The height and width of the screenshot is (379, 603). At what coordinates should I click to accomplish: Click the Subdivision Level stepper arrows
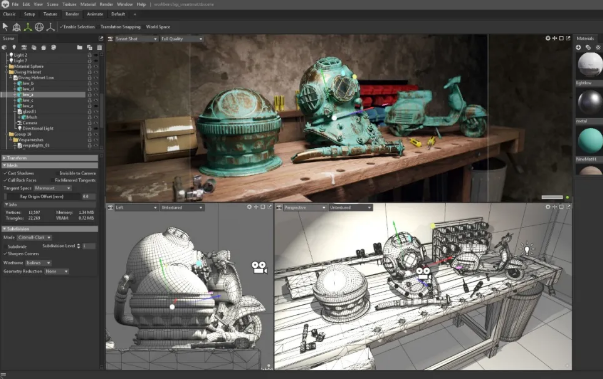click(x=78, y=246)
